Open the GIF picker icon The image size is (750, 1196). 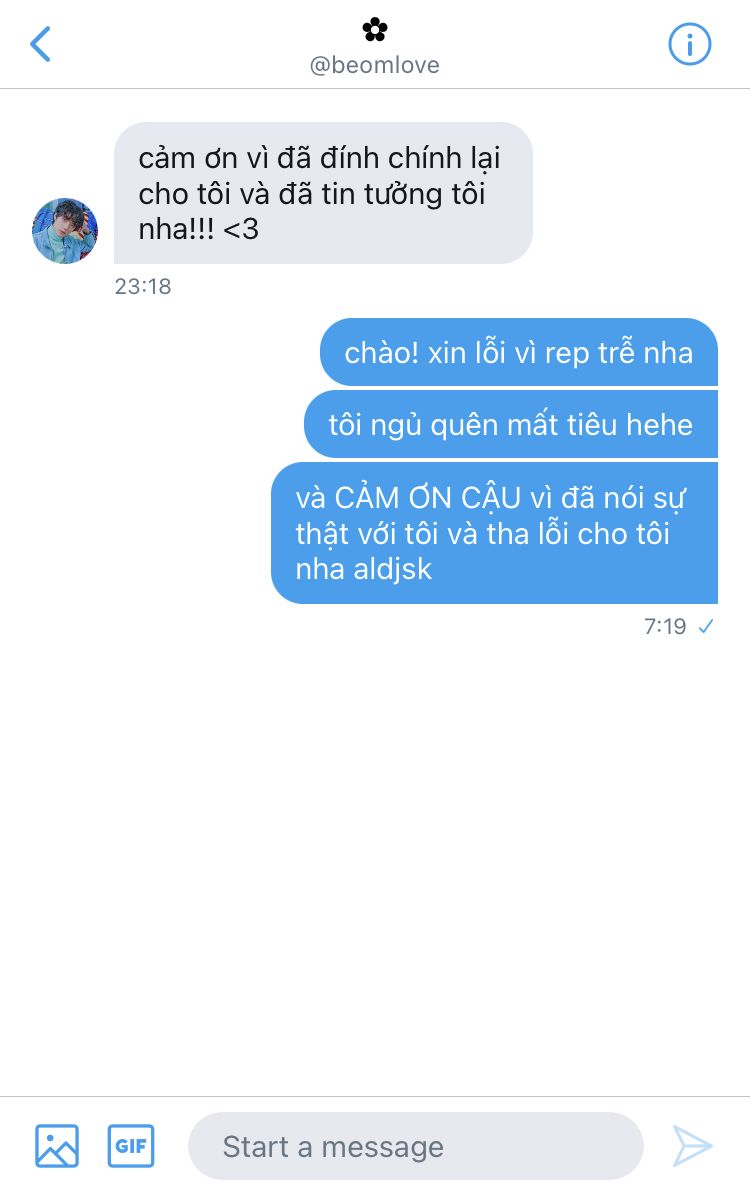coord(130,1146)
